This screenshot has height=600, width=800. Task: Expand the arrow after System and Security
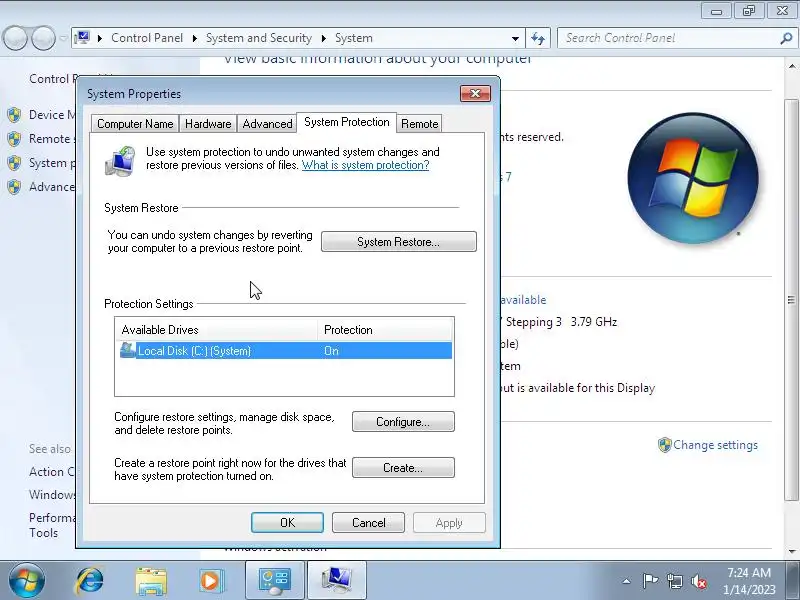pos(323,38)
